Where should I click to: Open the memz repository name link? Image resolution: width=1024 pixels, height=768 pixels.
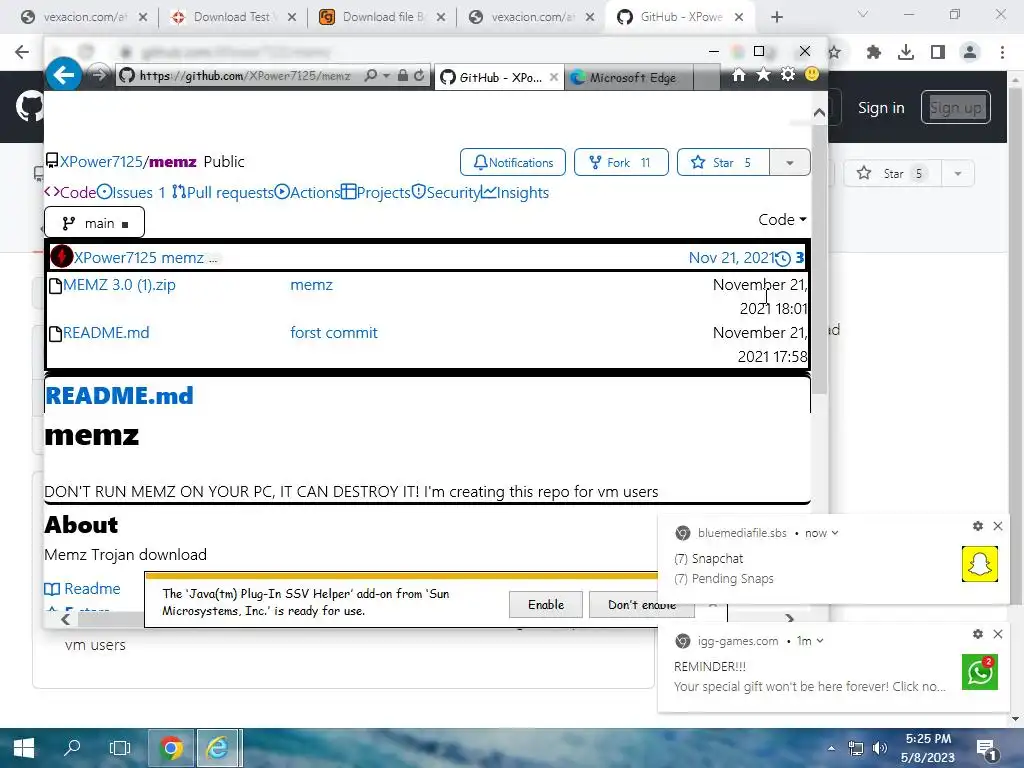point(172,161)
